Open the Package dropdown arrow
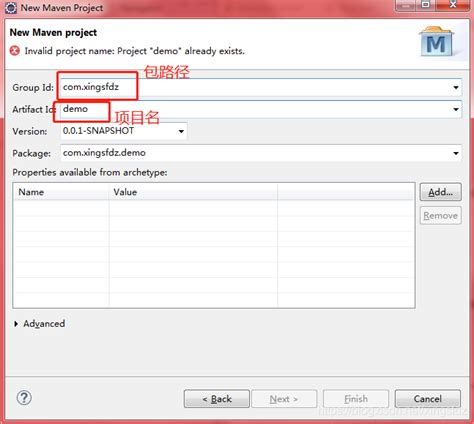Screen dimensions: 474x424 [x=456, y=153]
